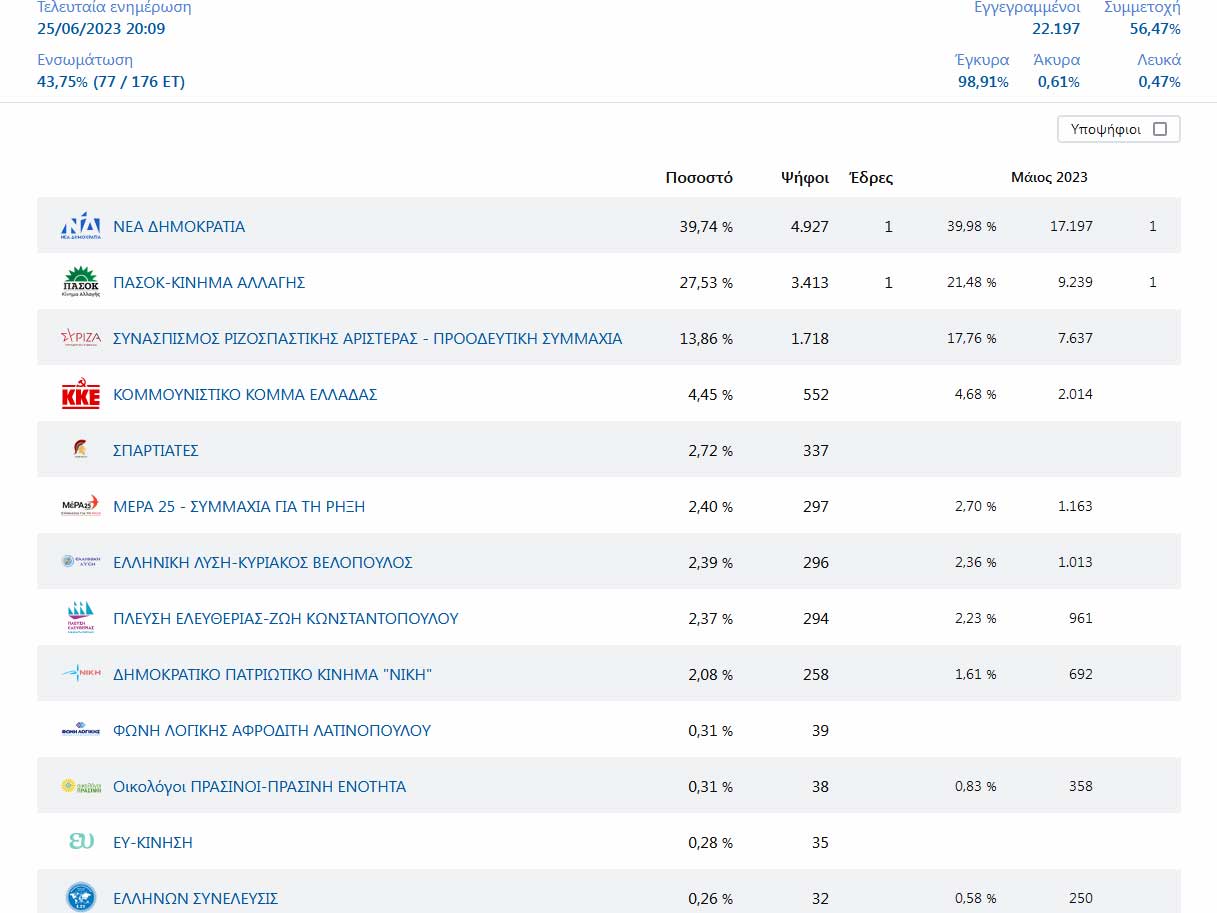Image resolution: width=1217 pixels, height=913 pixels.
Task: Select the 25/06/2023 20:09 update timestamp
Action: point(101,28)
